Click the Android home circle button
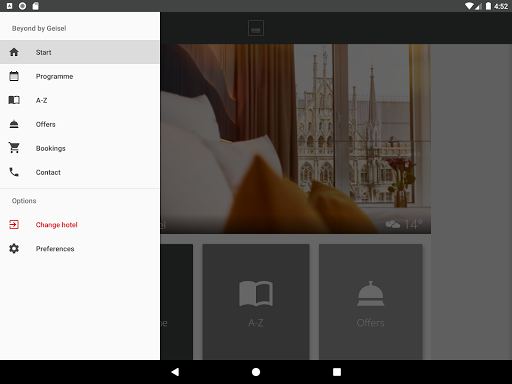The image size is (512, 384). [x=256, y=372]
